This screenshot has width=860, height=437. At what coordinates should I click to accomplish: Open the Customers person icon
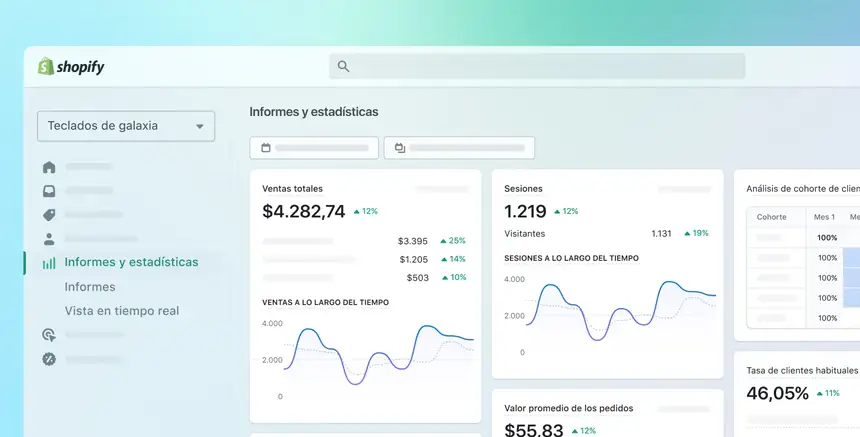click(49, 239)
